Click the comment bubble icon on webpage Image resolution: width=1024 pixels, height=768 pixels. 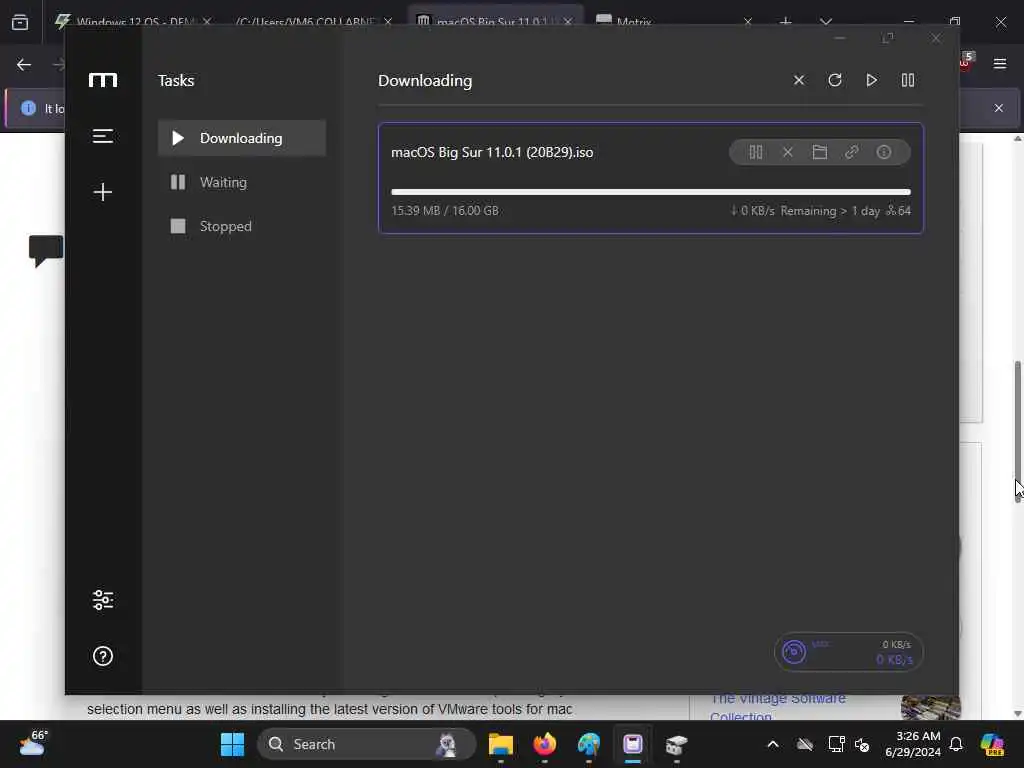46,251
